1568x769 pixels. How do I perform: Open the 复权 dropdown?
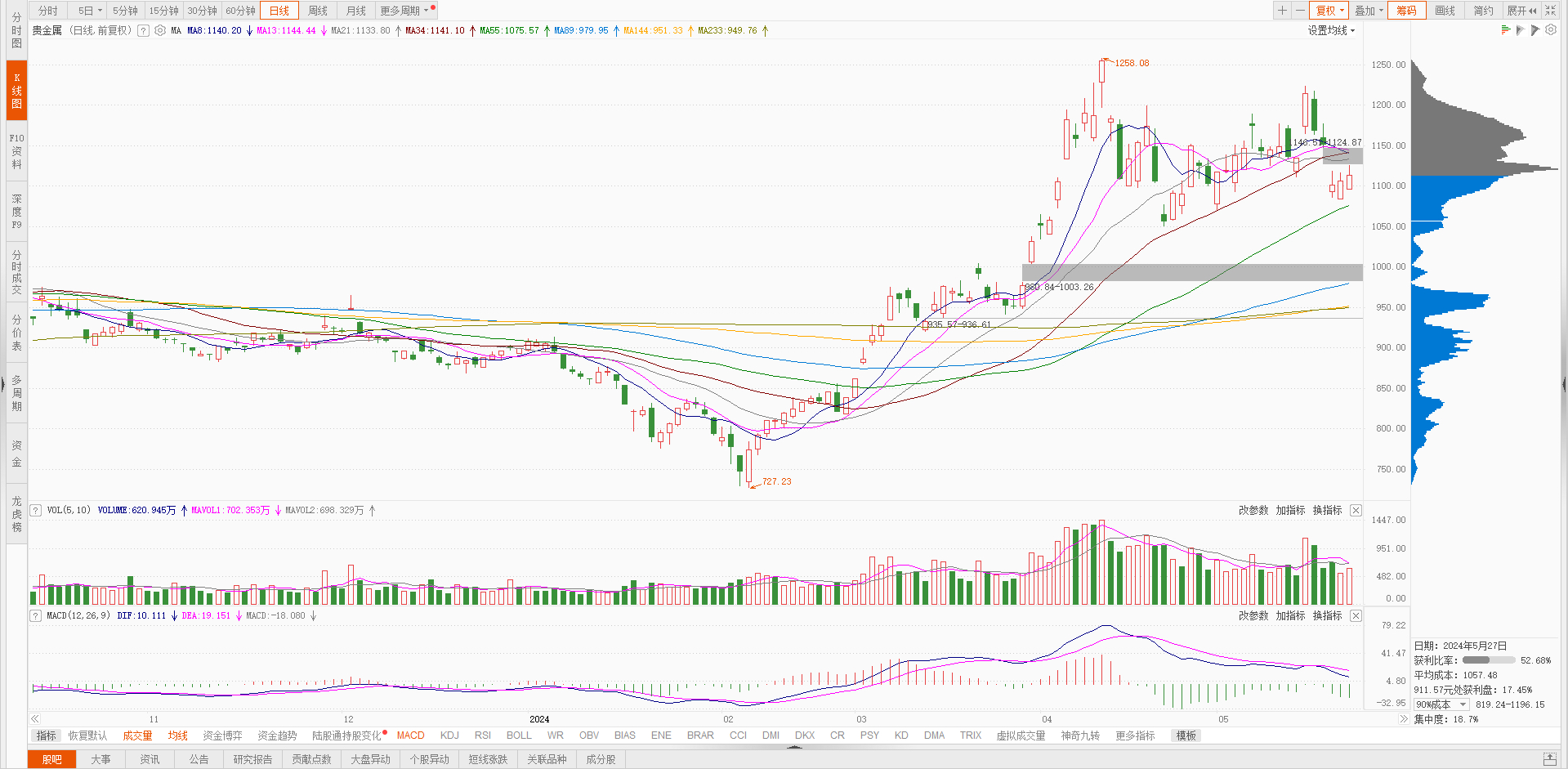(x=1330, y=11)
